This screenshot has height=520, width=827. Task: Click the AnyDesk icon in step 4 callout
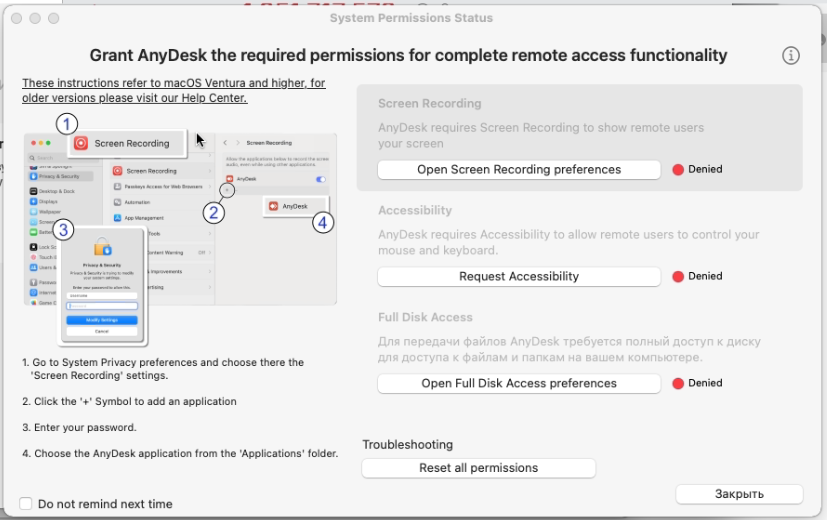point(272,206)
